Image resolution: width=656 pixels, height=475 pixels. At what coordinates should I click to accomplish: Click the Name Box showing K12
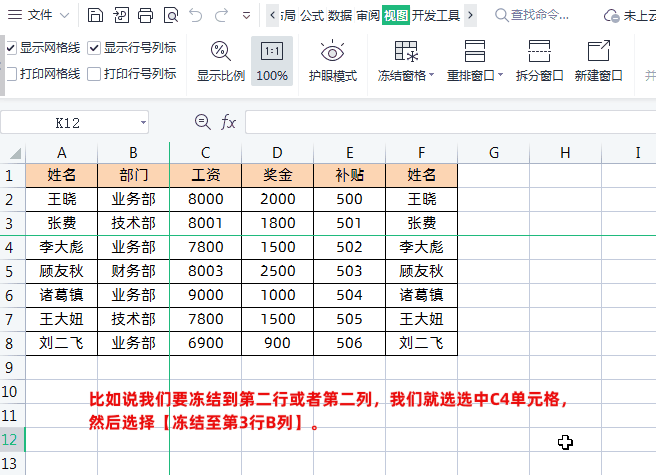[68, 123]
